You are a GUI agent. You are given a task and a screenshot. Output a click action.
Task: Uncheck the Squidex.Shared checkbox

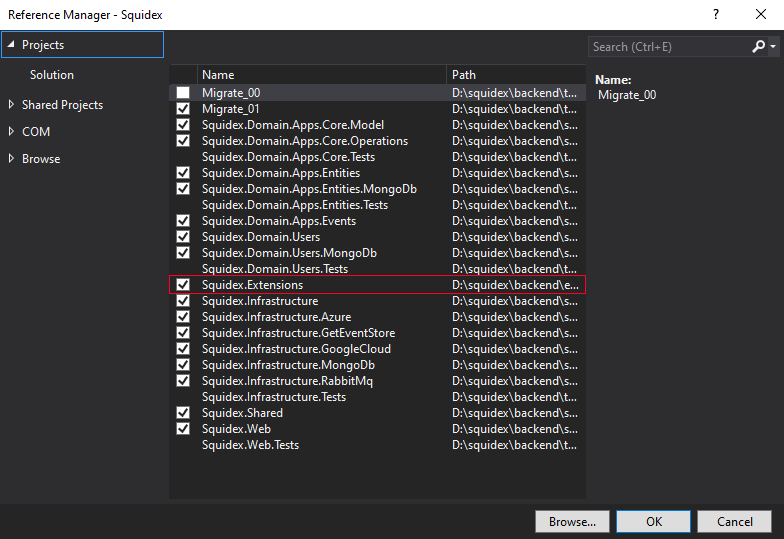tap(183, 412)
